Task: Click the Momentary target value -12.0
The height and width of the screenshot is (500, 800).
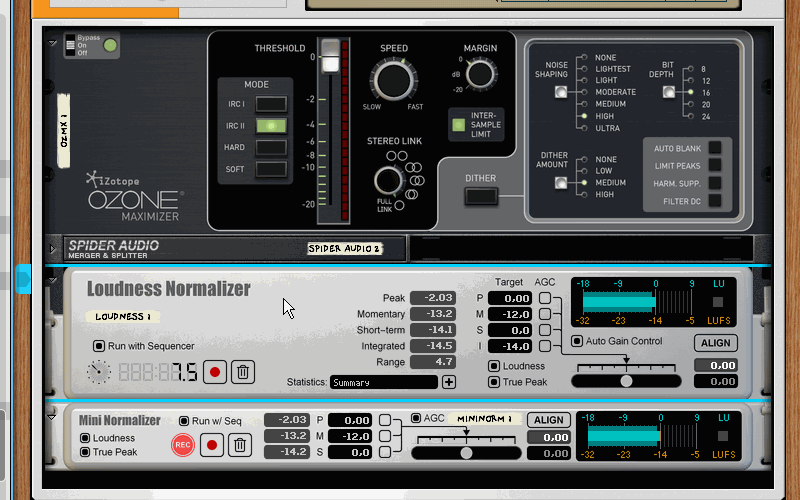Action: [x=510, y=314]
